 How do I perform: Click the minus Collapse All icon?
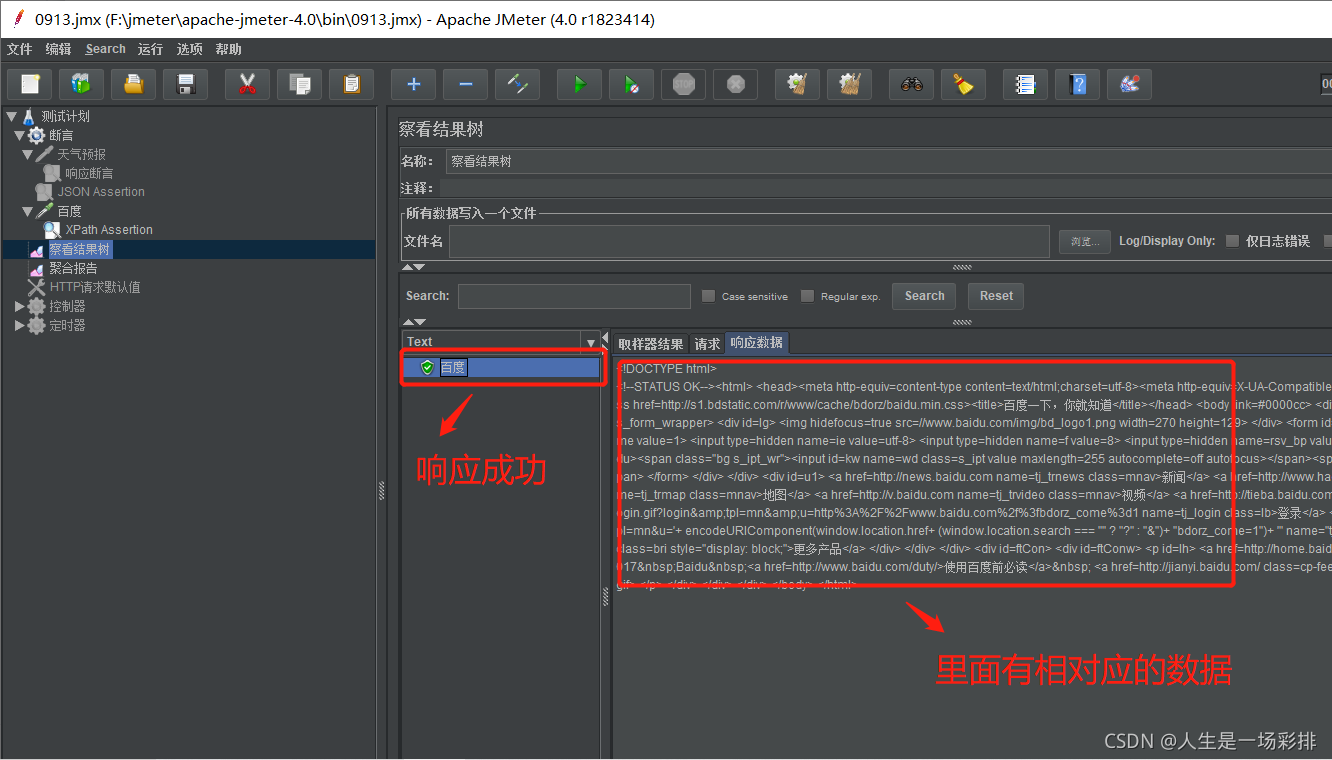(465, 84)
